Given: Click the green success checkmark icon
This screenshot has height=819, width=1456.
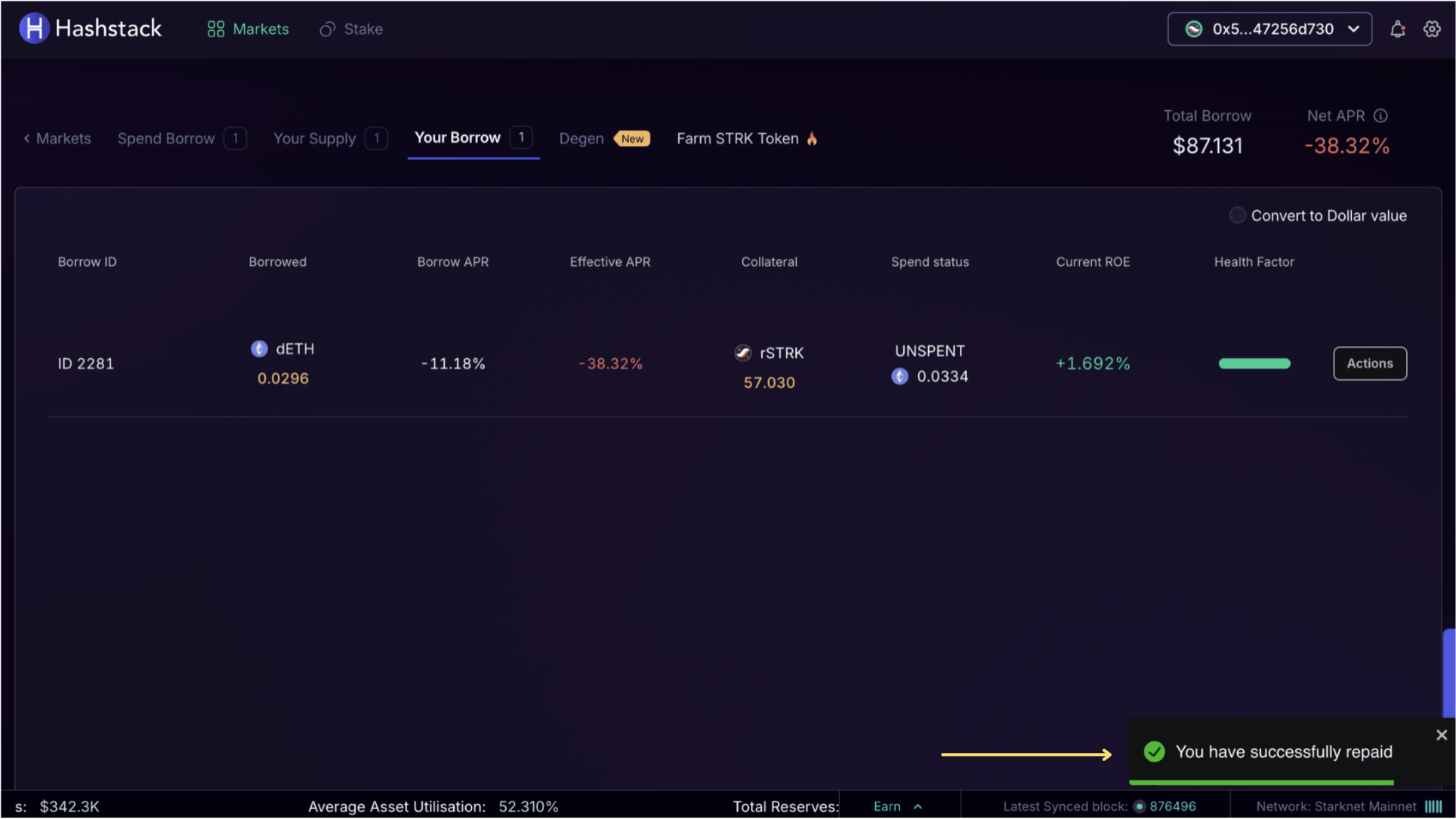Looking at the screenshot, I should pos(1155,752).
